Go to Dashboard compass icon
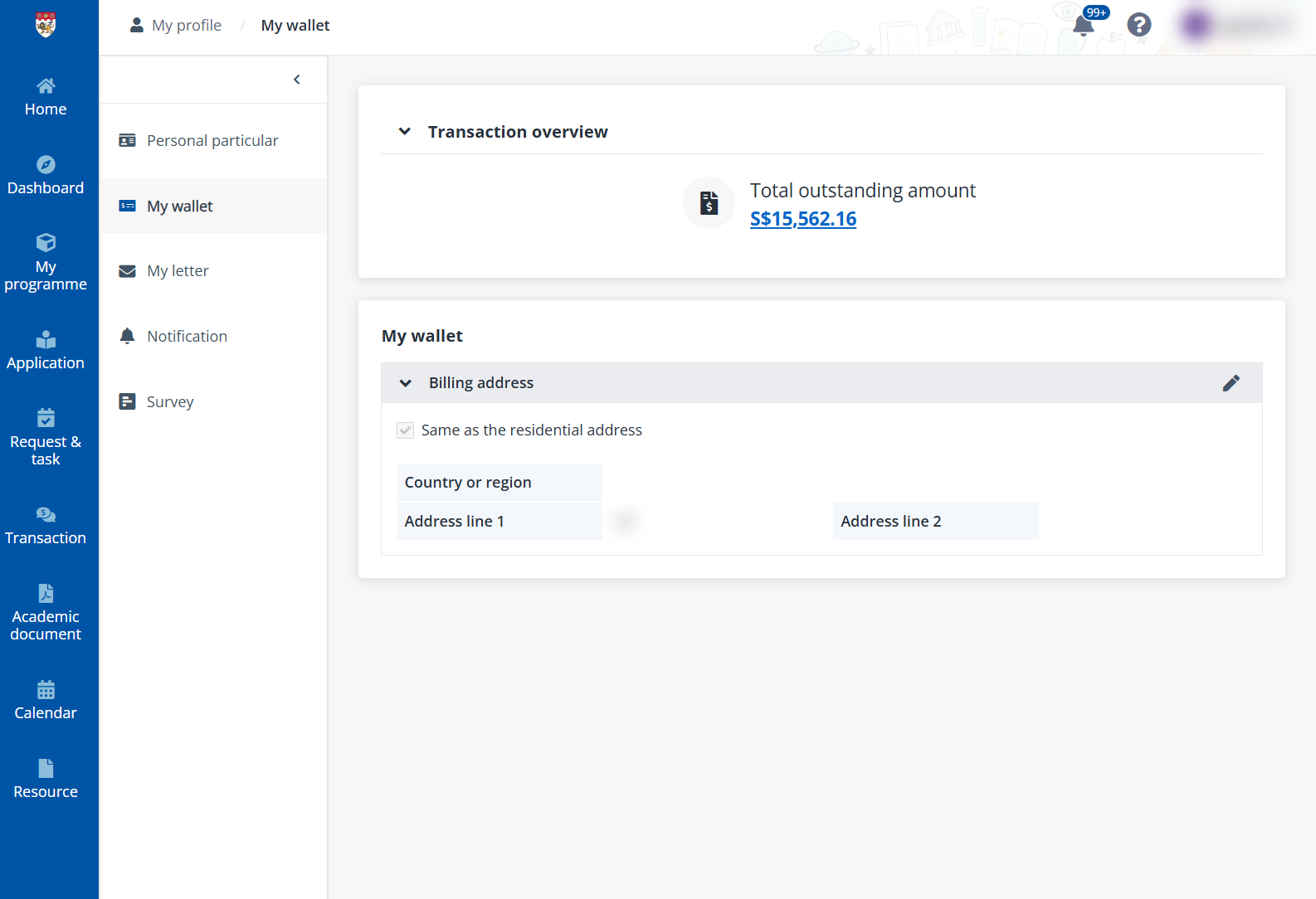The width and height of the screenshot is (1316, 899). [46, 165]
